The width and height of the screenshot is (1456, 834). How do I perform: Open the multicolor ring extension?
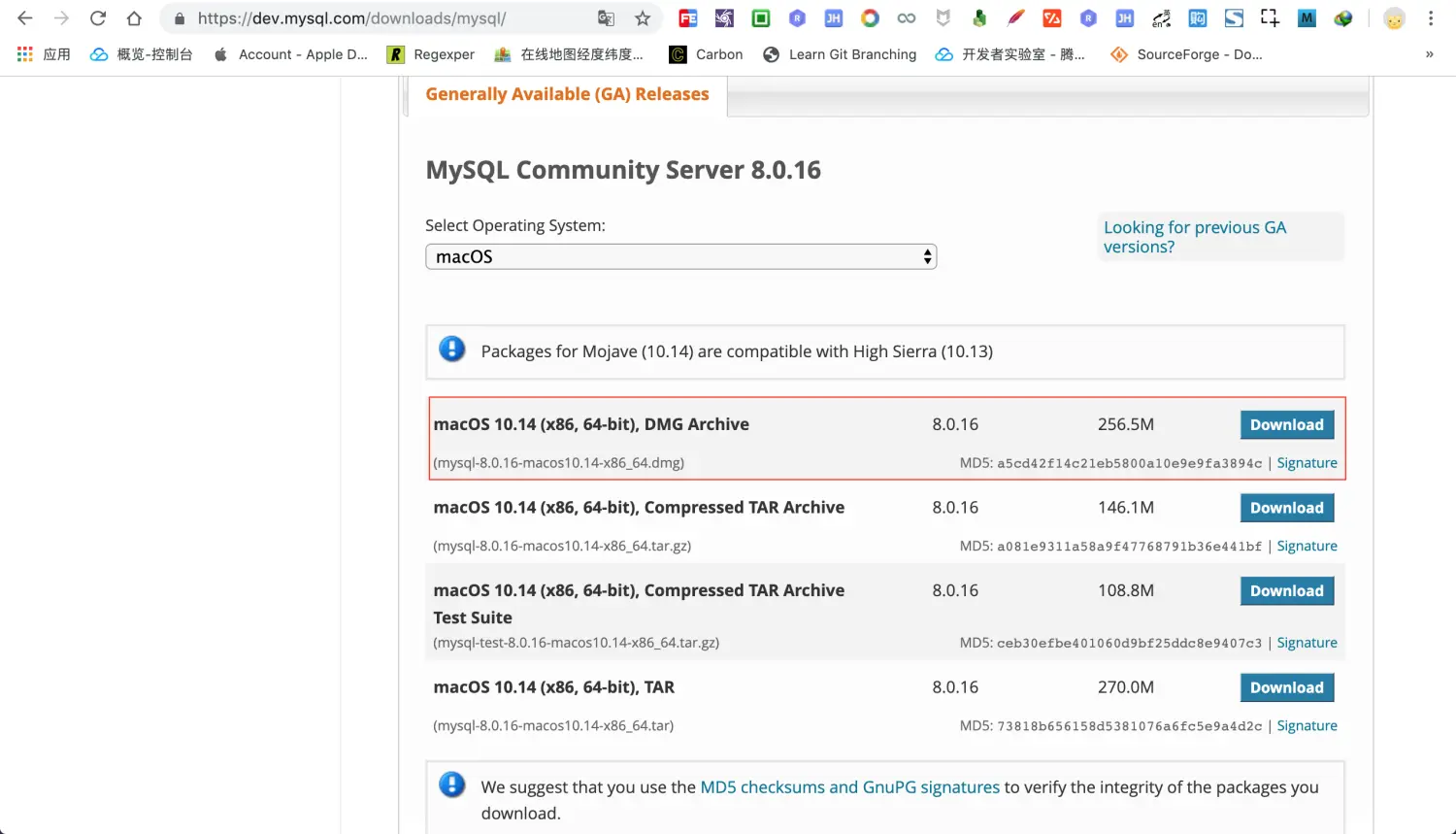point(870,18)
